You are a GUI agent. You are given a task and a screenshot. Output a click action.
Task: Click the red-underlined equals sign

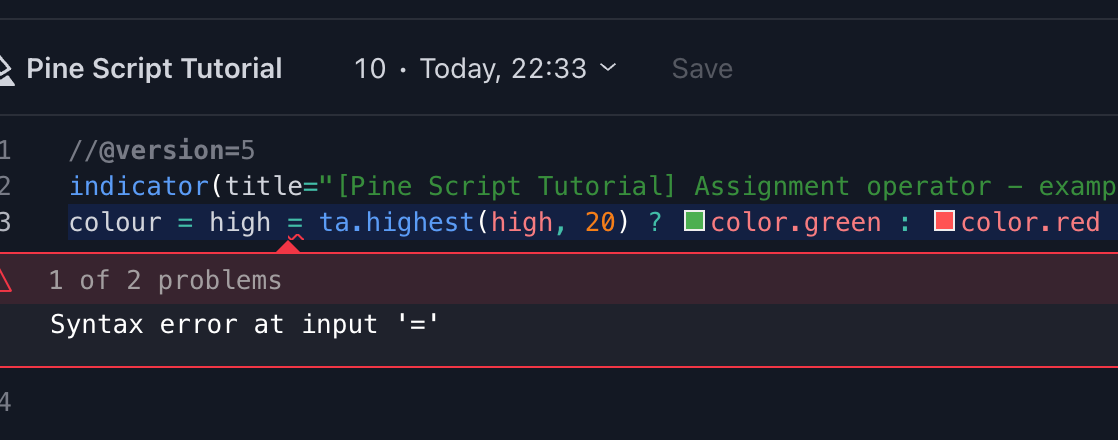[x=295, y=222]
